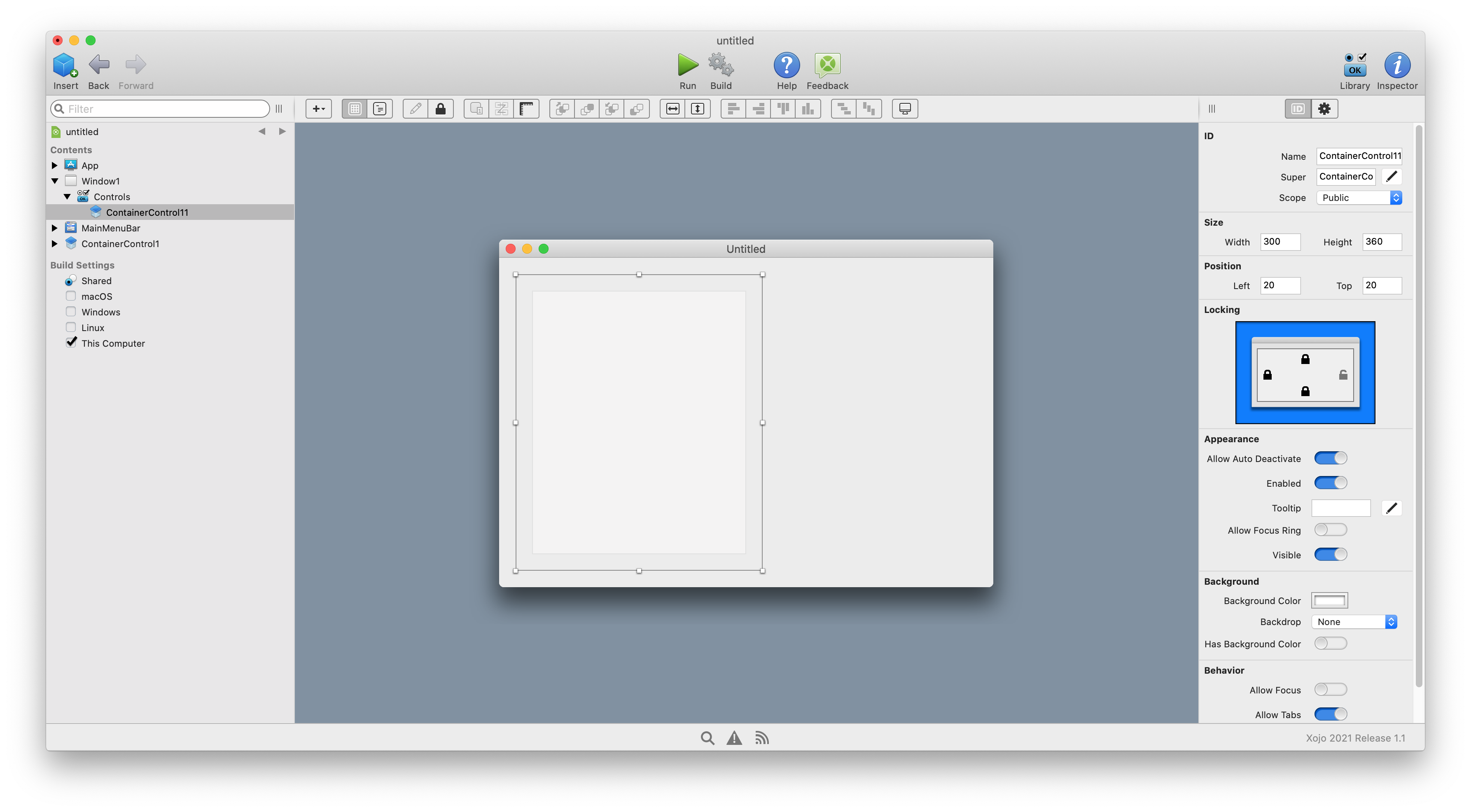1471x812 pixels.
Task: Toggle the Allow Focus Ring switch
Action: coord(1330,530)
